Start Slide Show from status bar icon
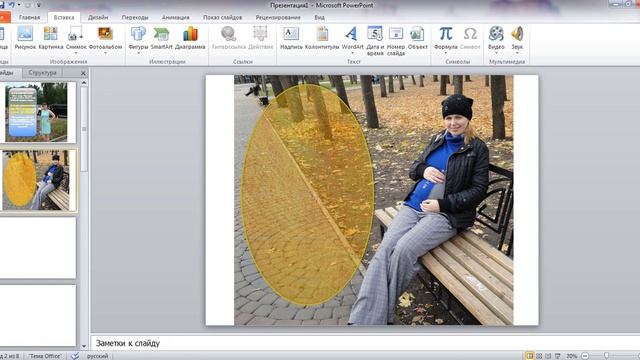The height and width of the screenshot is (360, 640). tap(558, 356)
